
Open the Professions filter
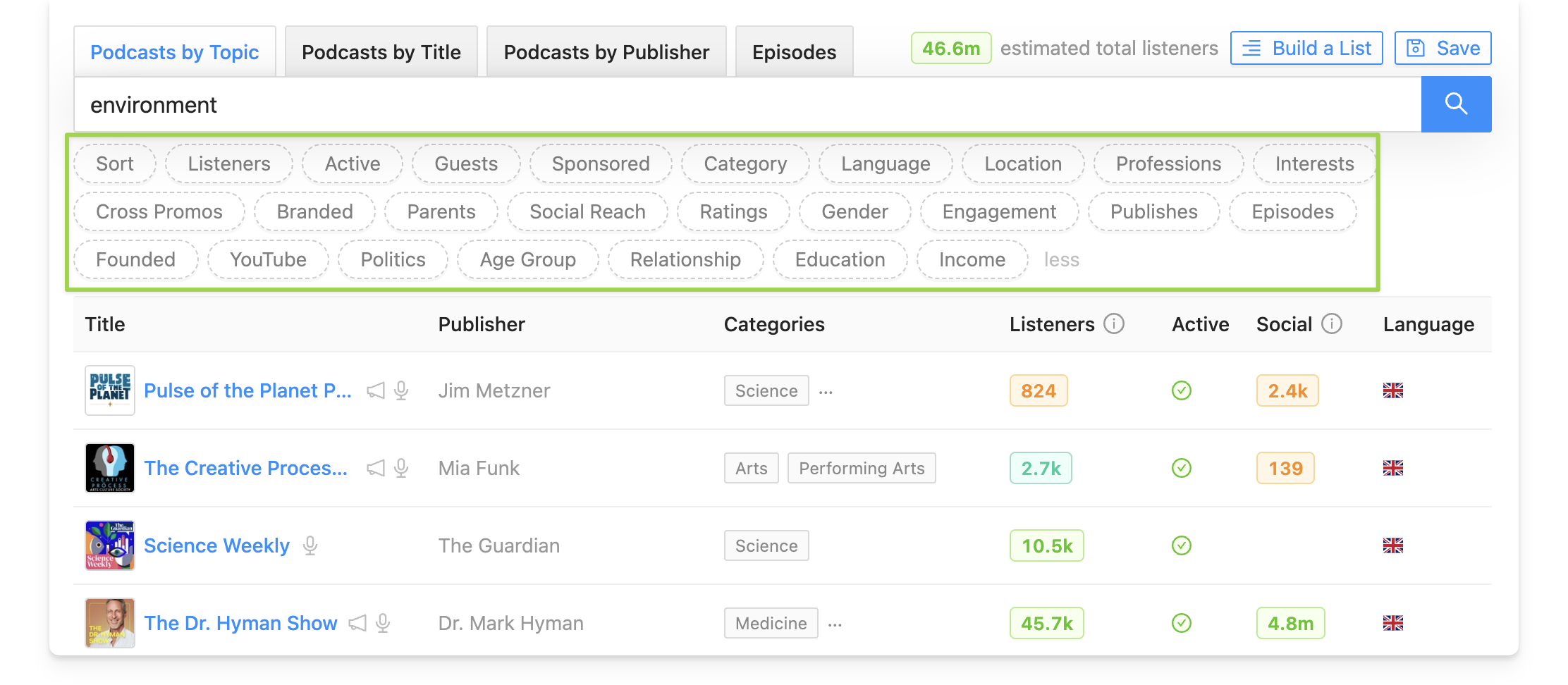1168,163
